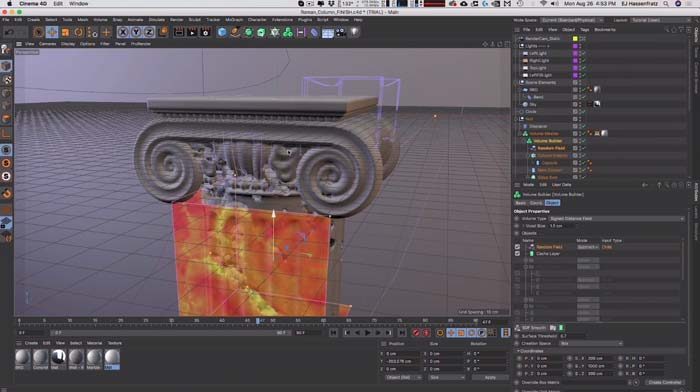This screenshot has width=700, height=392.
Task: Click the Light bulb object icon
Action: pos(354,32)
